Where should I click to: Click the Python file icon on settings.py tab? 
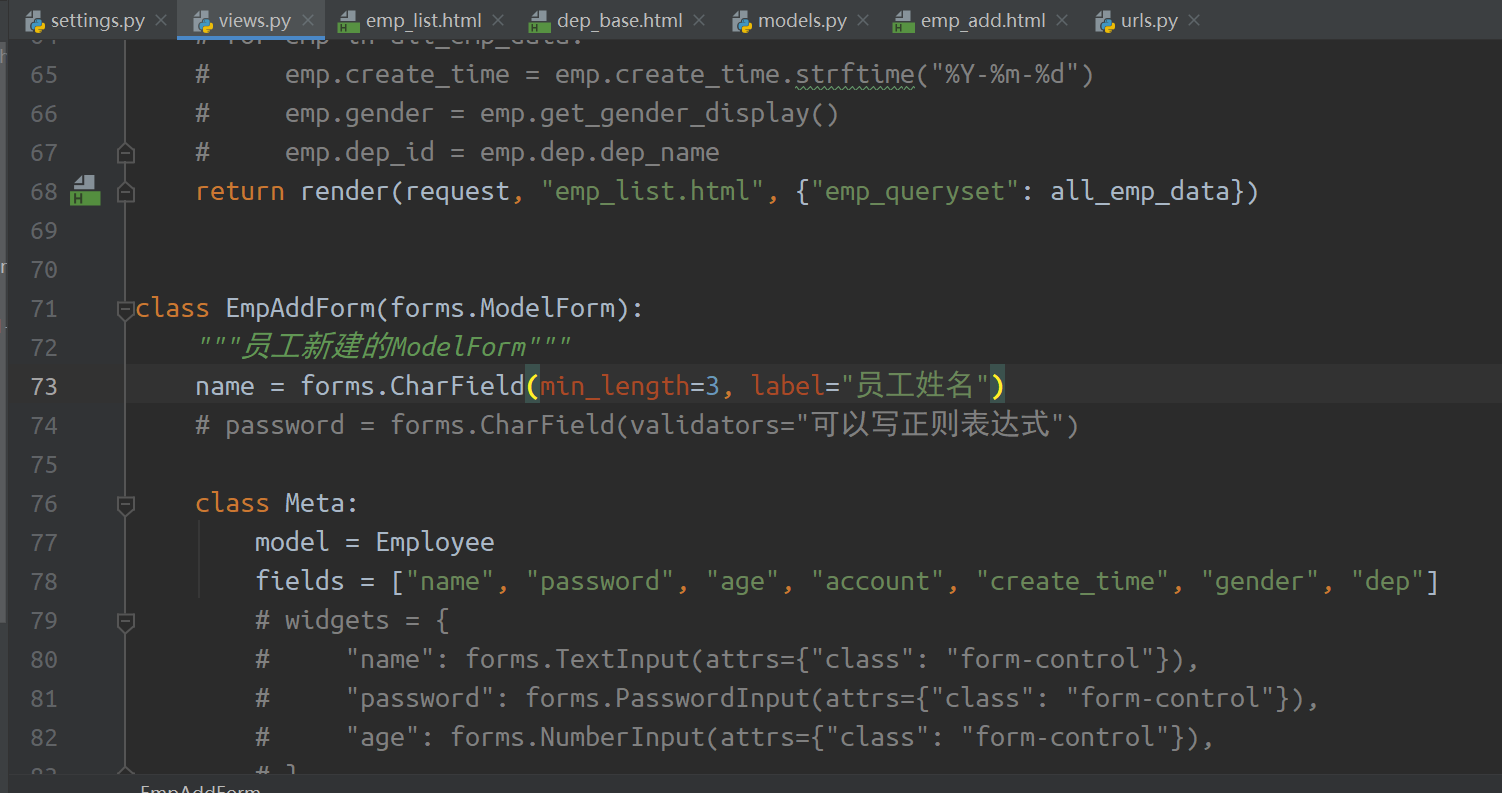35,21
